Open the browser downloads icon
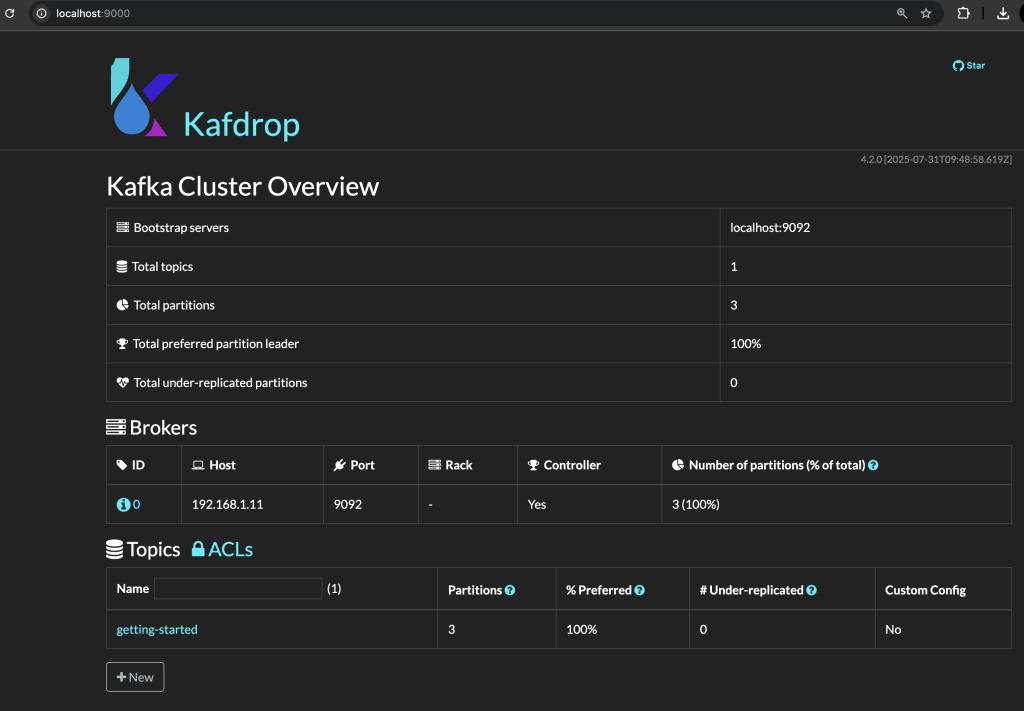The width and height of the screenshot is (1024, 711). click(1003, 13)
